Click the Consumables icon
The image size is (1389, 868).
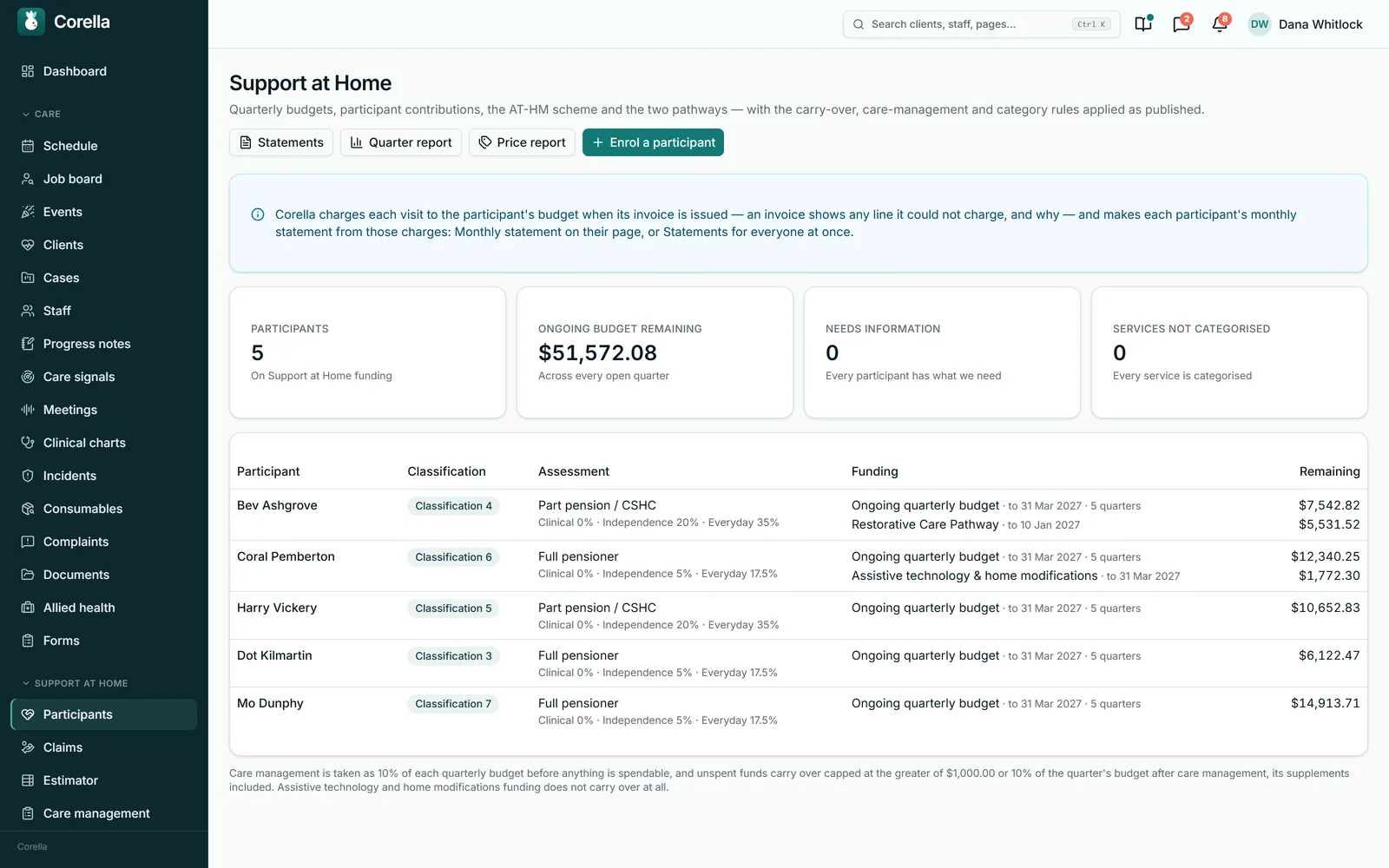[28, 509]
